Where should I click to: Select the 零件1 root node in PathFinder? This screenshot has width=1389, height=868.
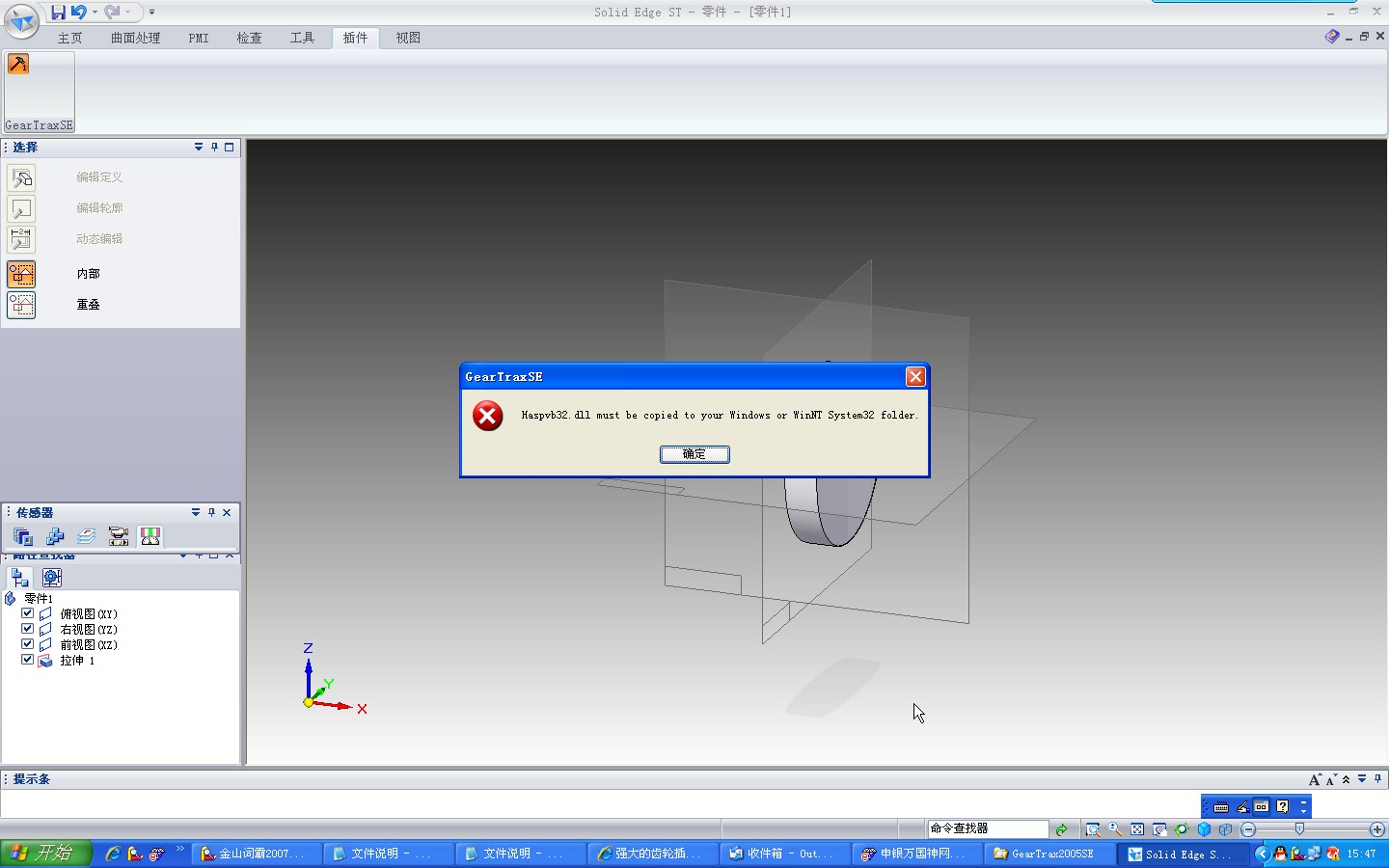[x=39, y=599]
